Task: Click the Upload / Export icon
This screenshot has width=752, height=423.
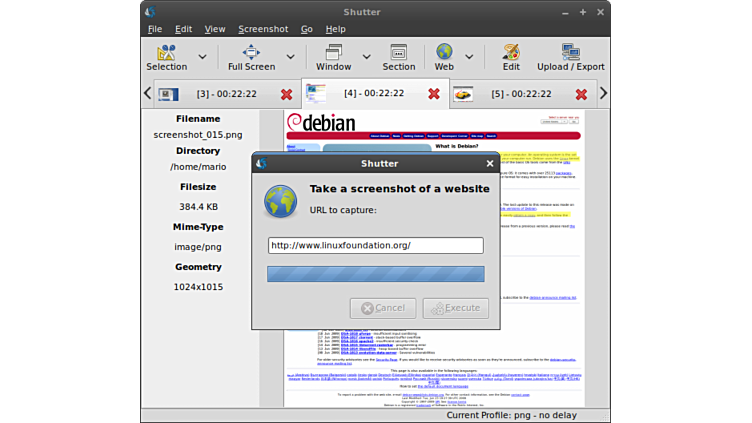Action: coord(570,52)
